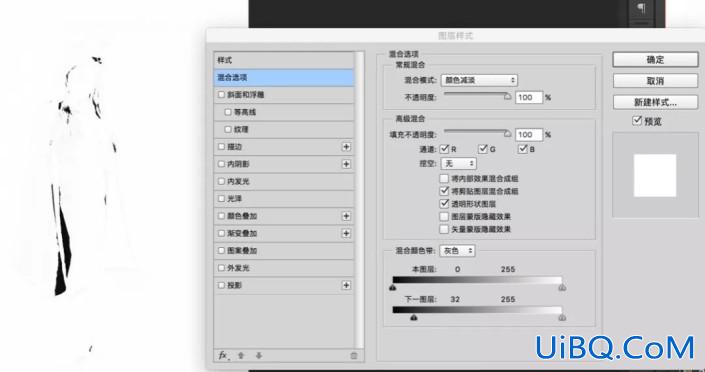Click the 填充不透明度 fill opacity slider handle

(x=508, y=134)
